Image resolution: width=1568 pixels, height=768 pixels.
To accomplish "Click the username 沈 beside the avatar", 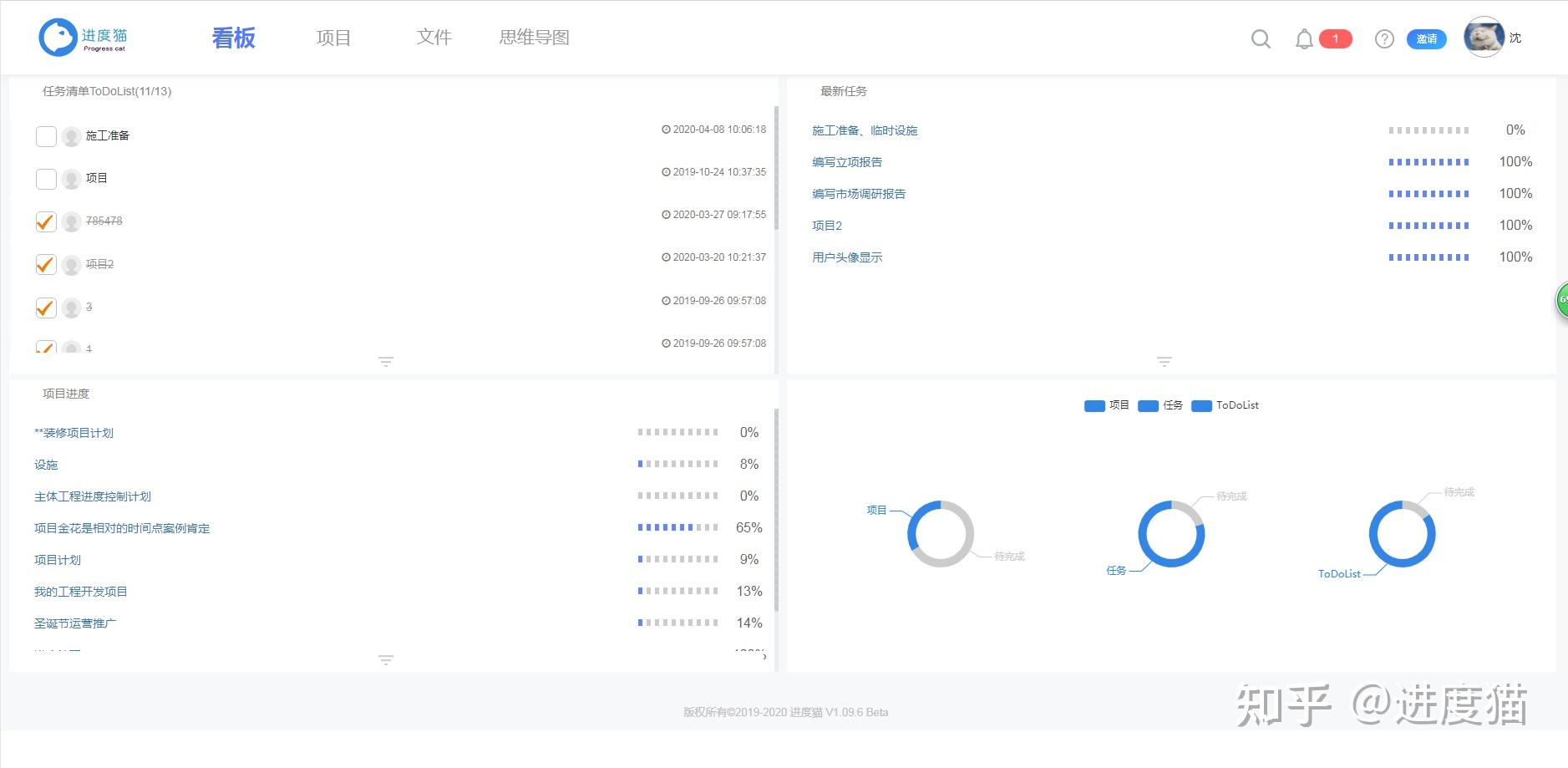I will click(x=1515, y=38).
